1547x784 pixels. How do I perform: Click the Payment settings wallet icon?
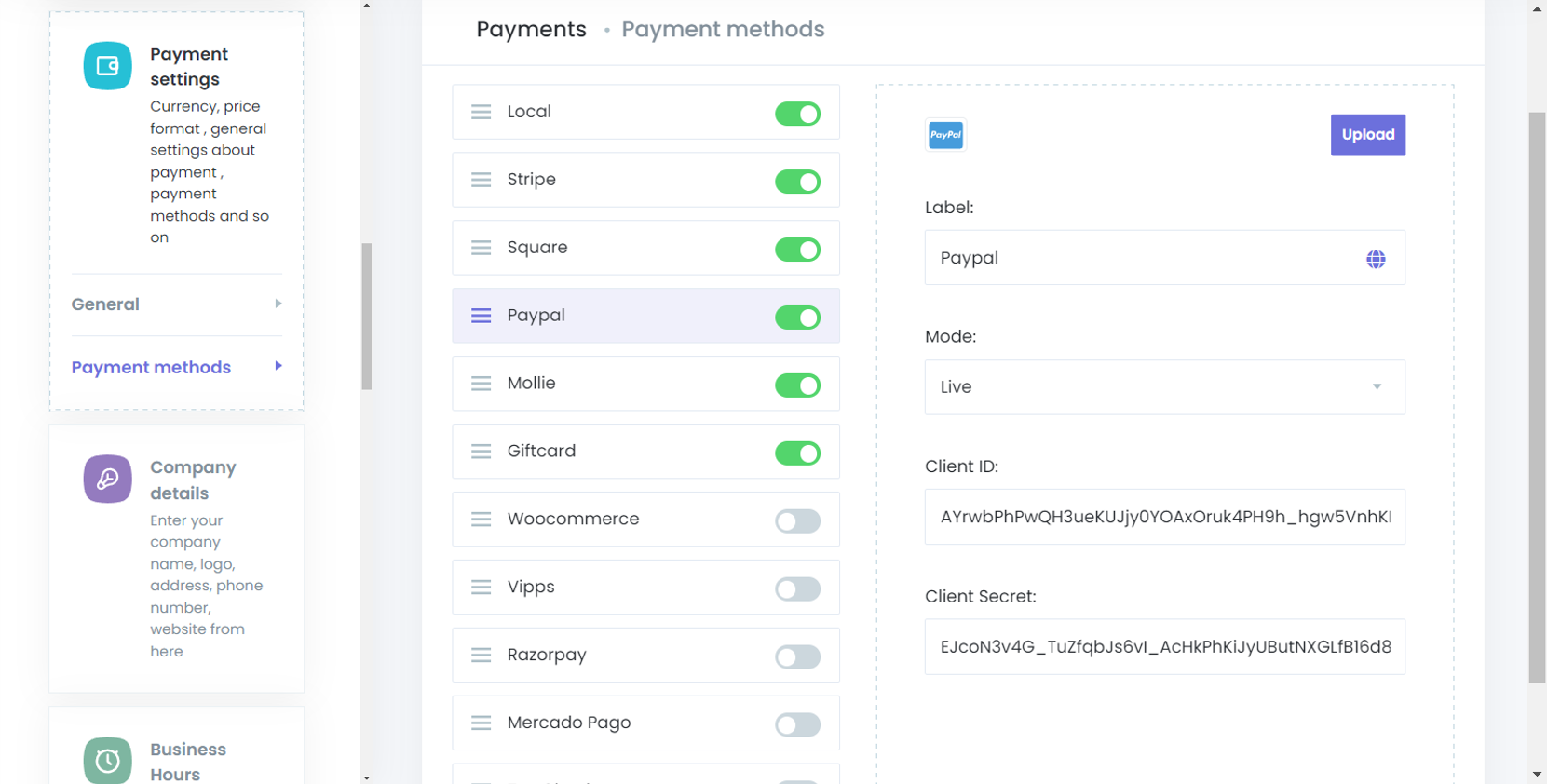coord(107,66)
